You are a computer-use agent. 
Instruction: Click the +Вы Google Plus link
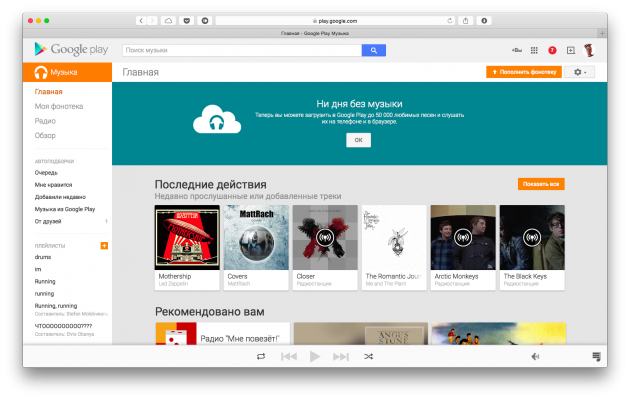coord(517,50)
